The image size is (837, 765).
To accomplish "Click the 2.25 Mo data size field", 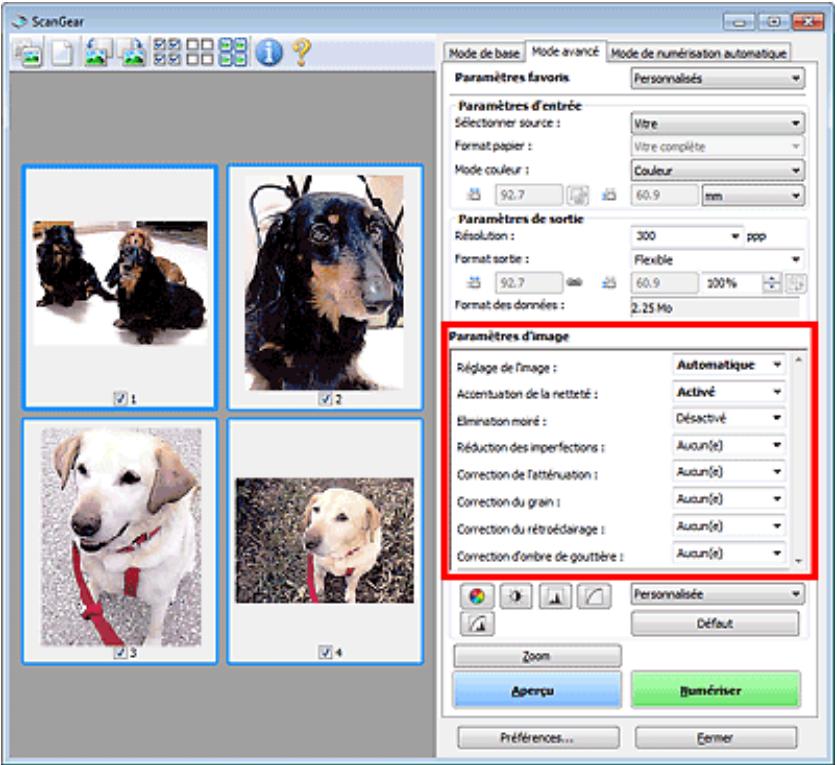I will pos(715,308).
